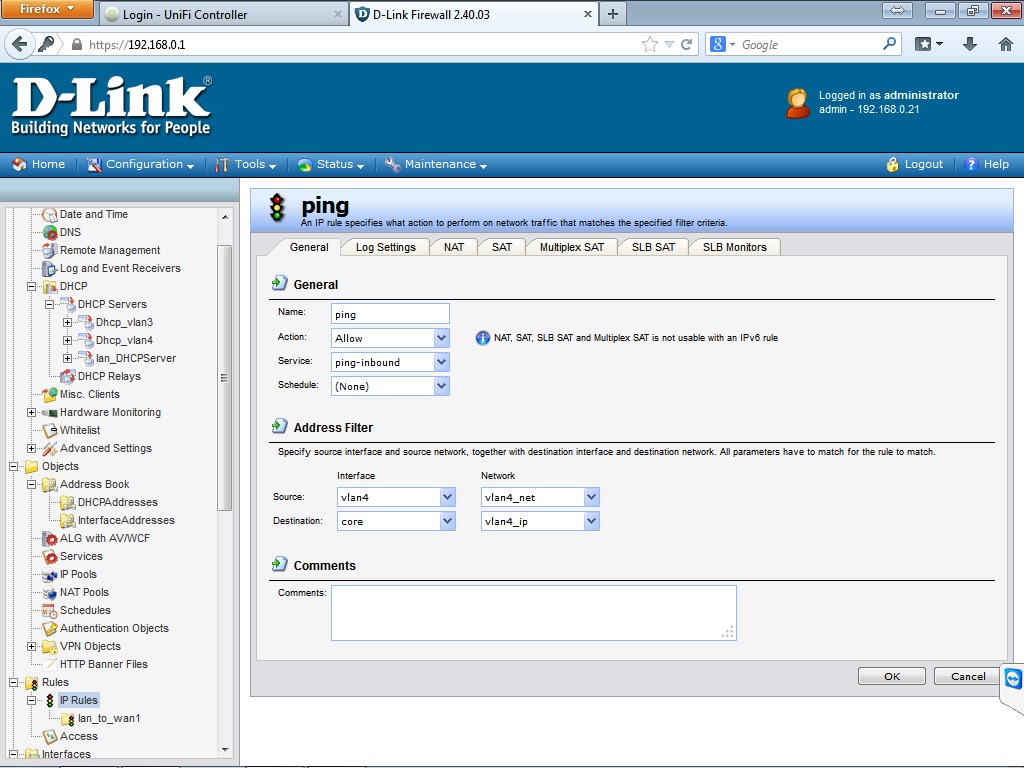
Task: Open the Google search engine selector icon
Action: click(x=722, y=44)
